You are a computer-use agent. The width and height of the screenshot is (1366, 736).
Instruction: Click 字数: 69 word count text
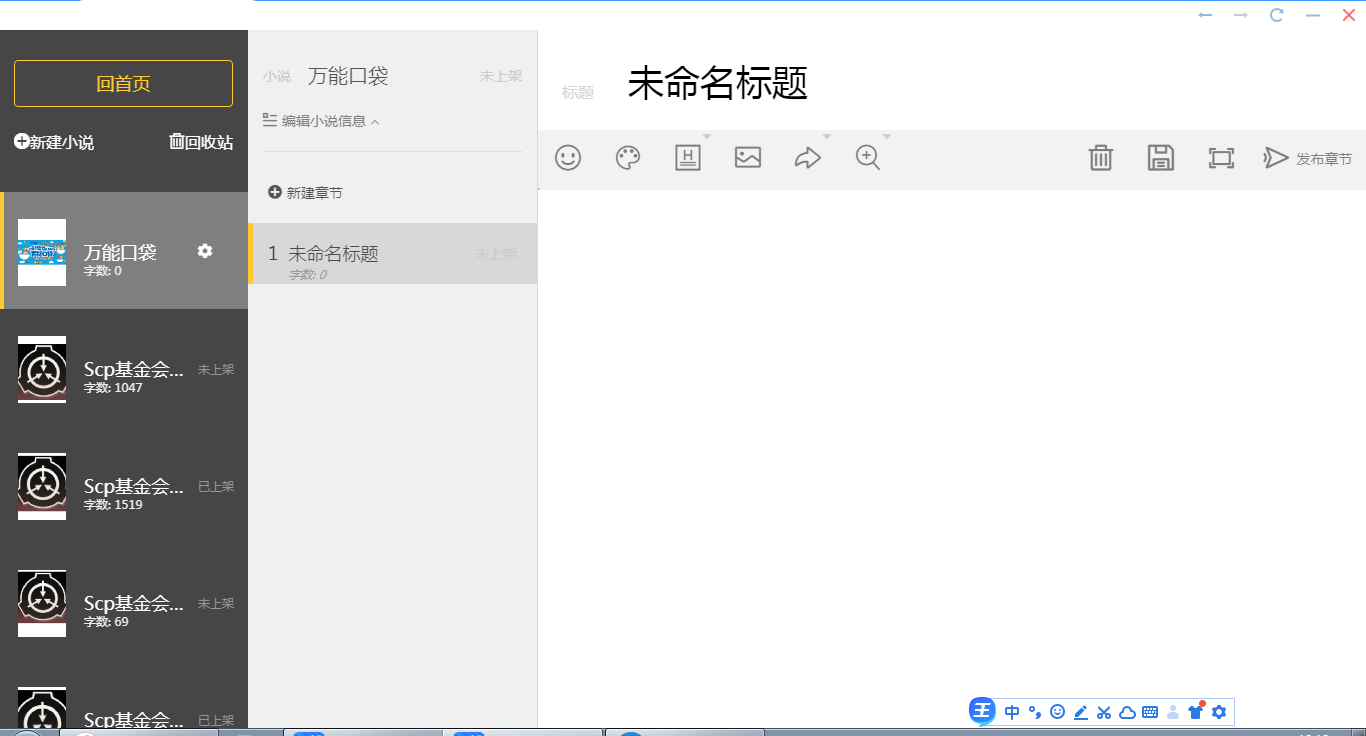[106, 622]
